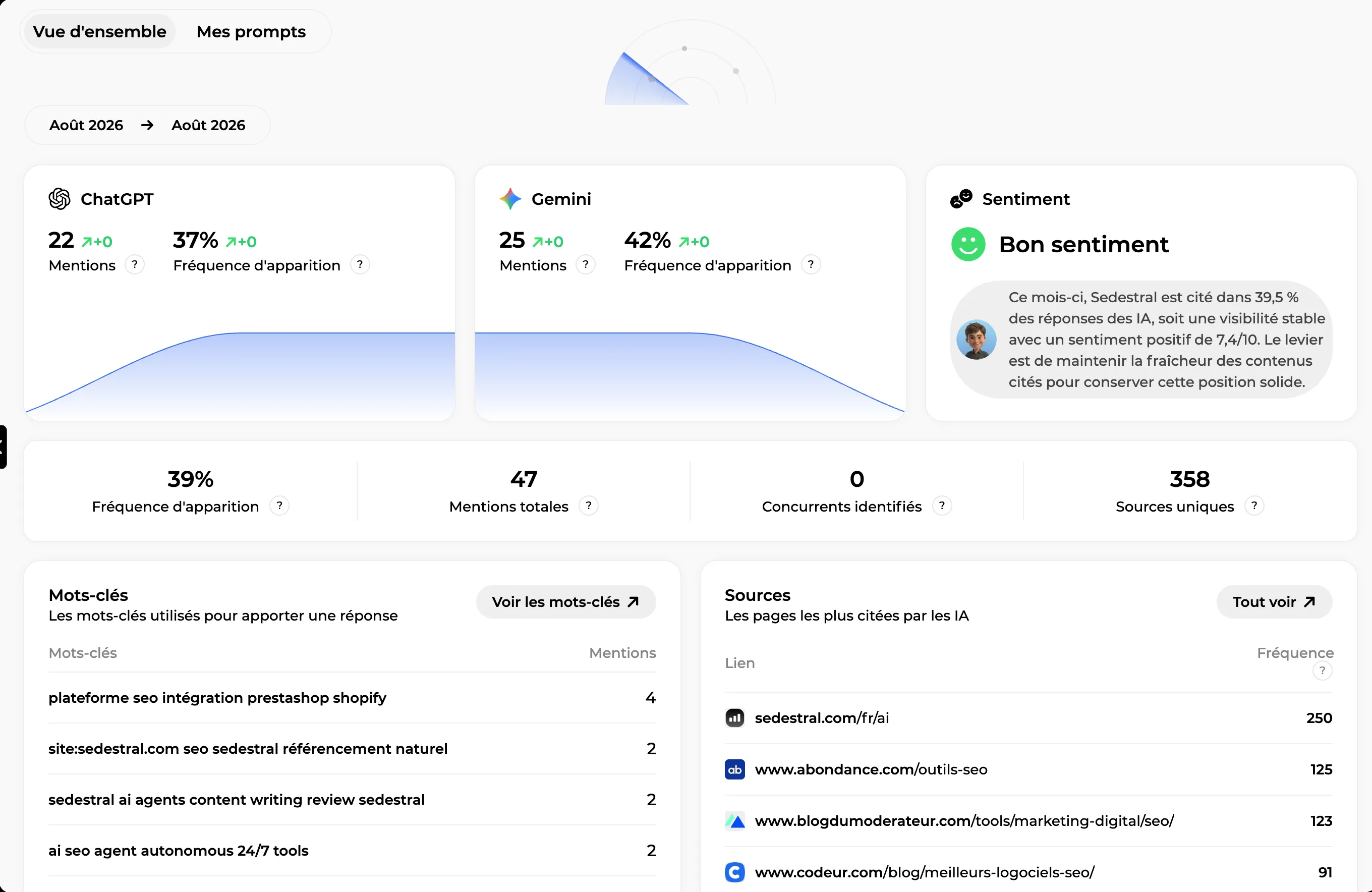Click the Mots-clés column header label

[82, 653]
